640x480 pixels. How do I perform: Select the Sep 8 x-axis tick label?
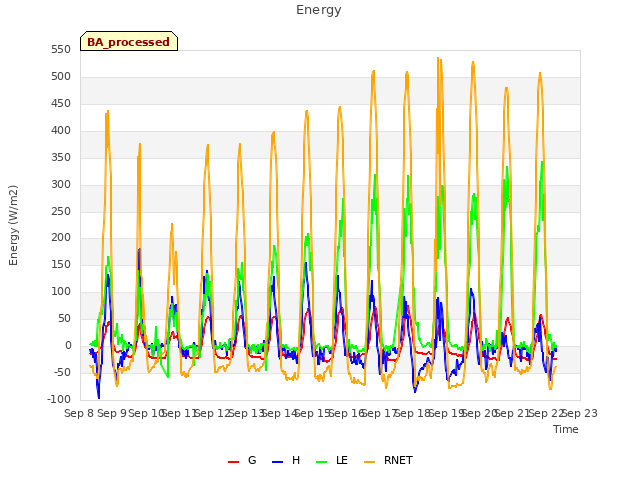pyautogui.click(x=80, y=413)
